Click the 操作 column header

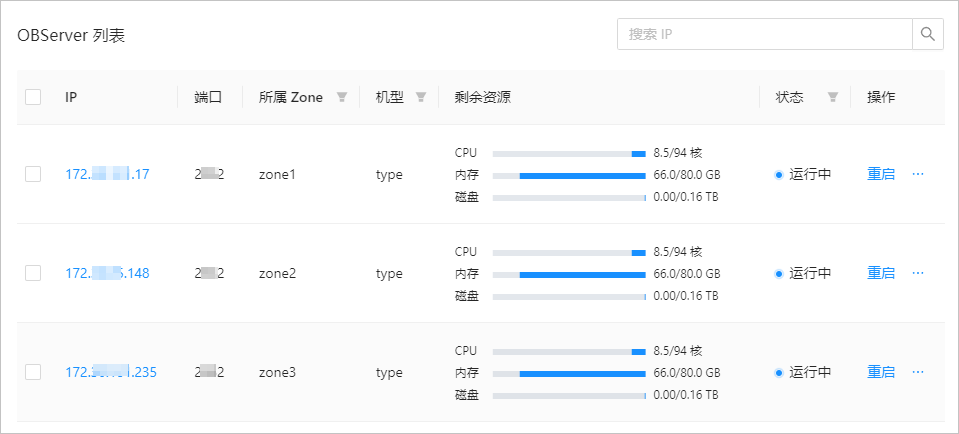click(881, 97)
